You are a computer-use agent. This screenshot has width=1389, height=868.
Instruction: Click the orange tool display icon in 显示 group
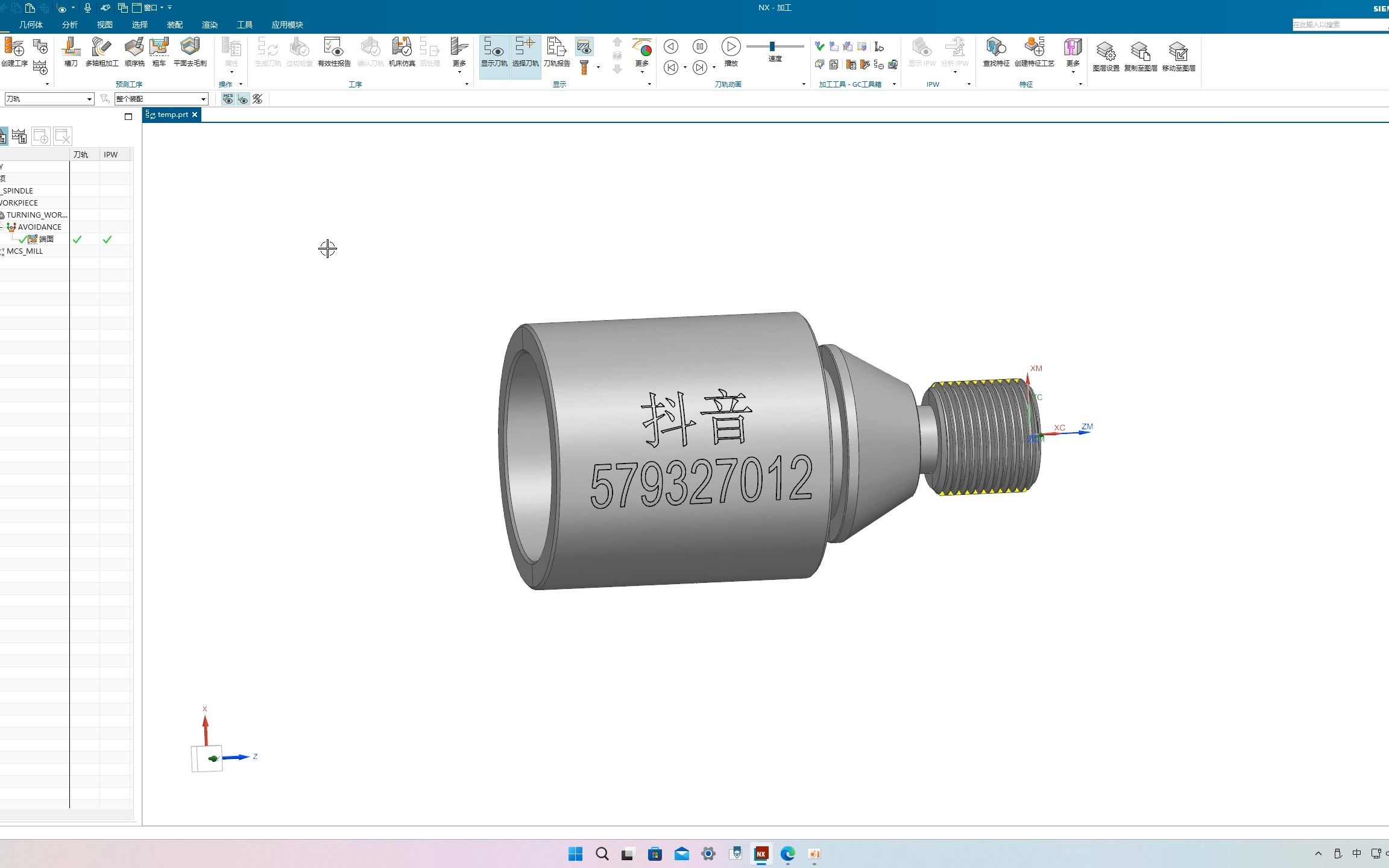pyautogui.click(x=584, y=67)
